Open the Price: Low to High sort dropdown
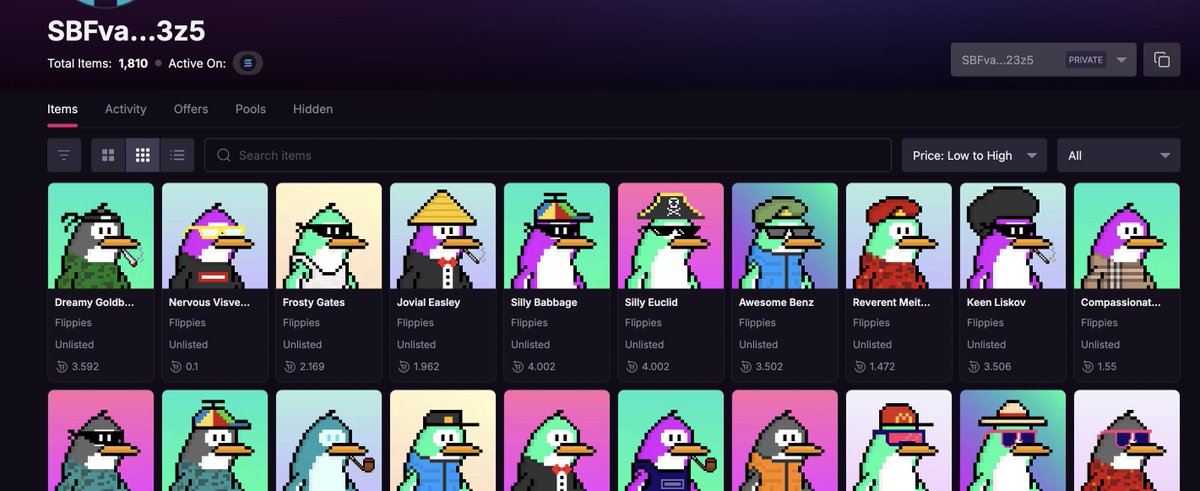 click(x=974, y=155)
